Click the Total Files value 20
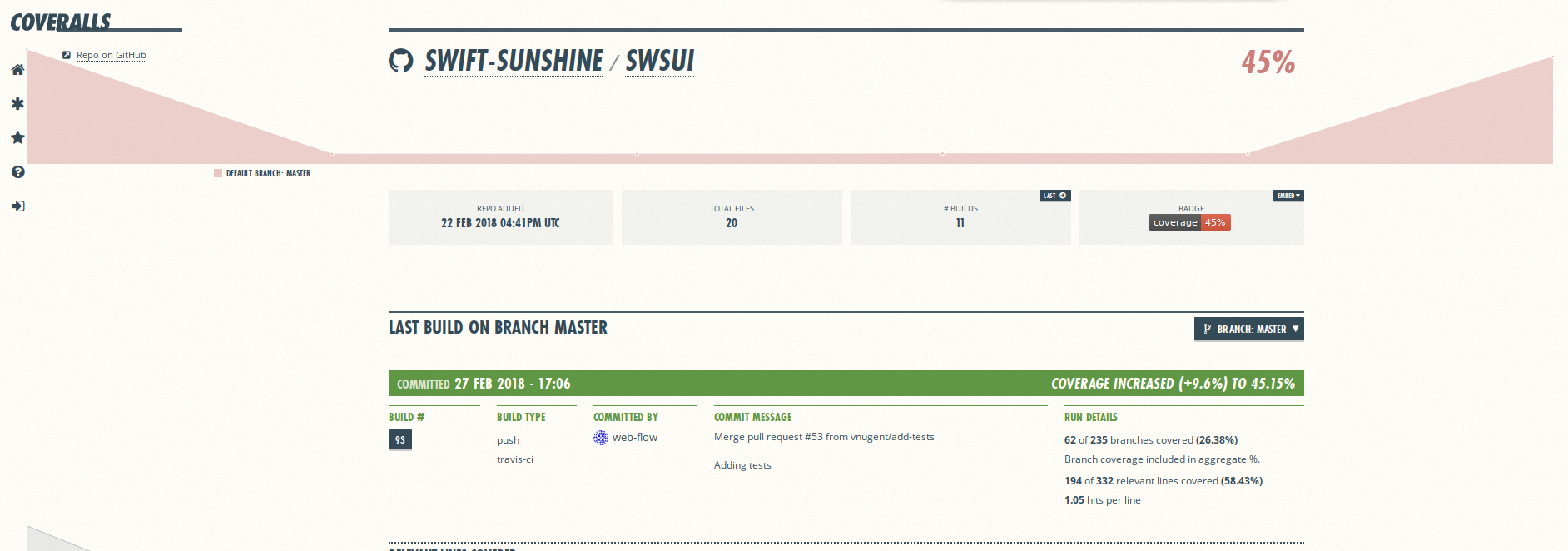Image resolution: width=1568 pixels, height=551 pixels. (732, 223)
